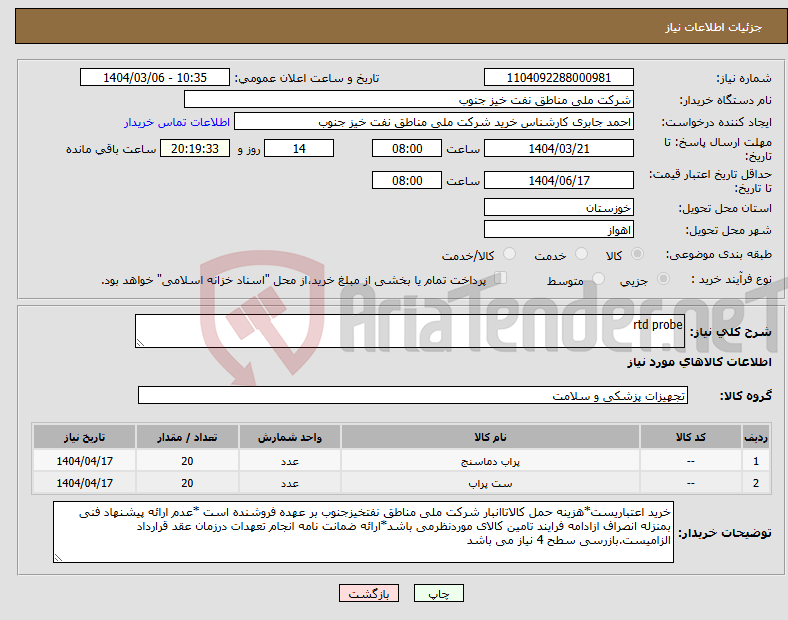Click the واحد شمارش column header
This screenshot has width=788, height=620.
[x=290, y=437]
